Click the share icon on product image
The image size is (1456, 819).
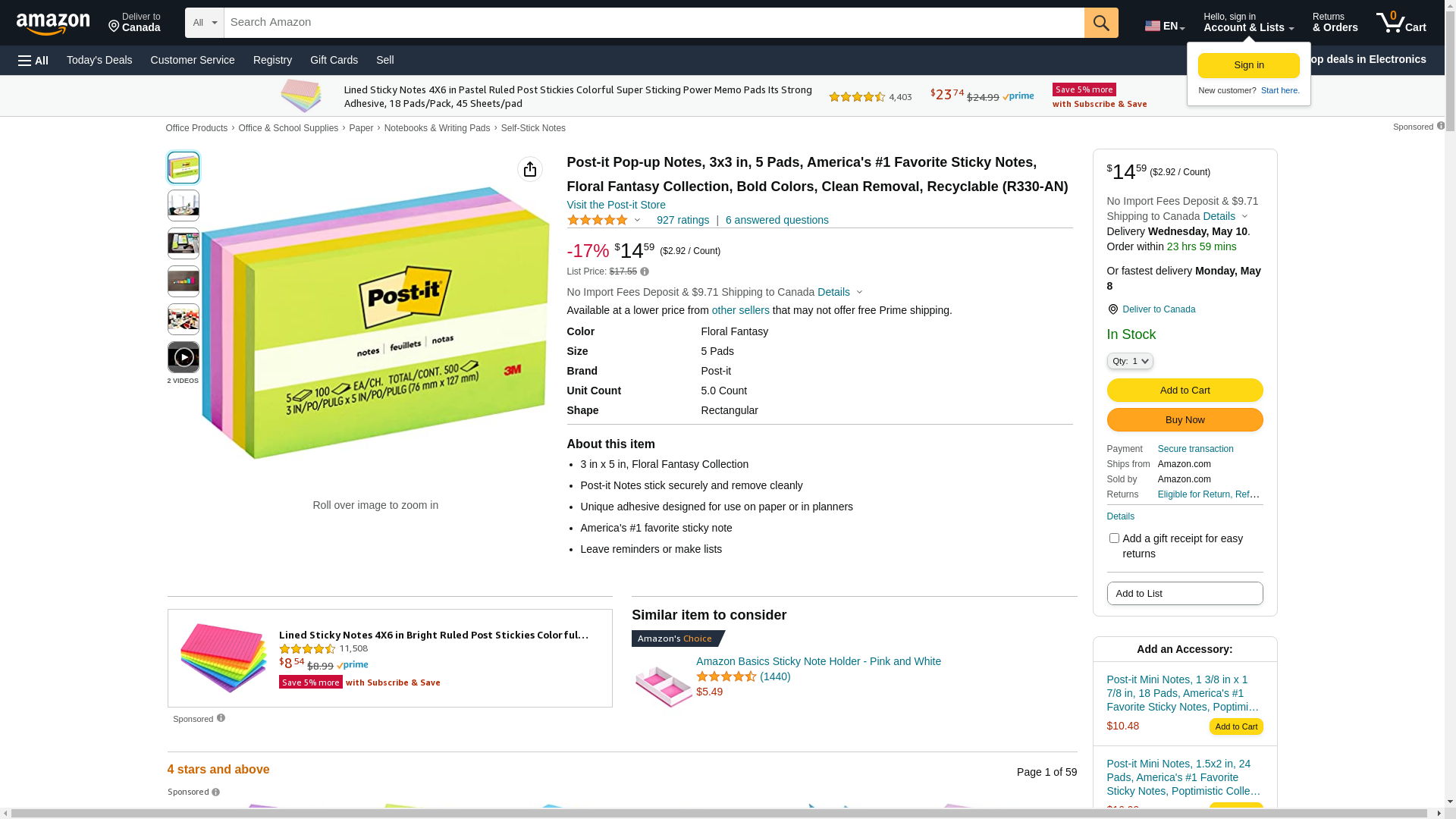coord(529,169)
